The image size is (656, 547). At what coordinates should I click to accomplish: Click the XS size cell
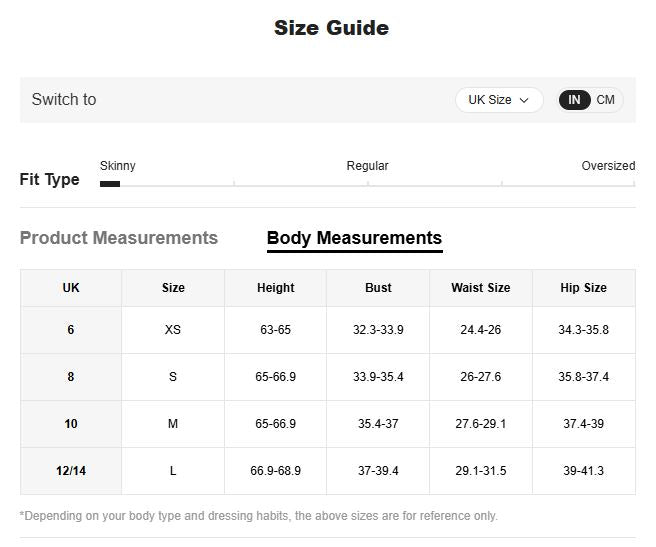pos(173,330)
